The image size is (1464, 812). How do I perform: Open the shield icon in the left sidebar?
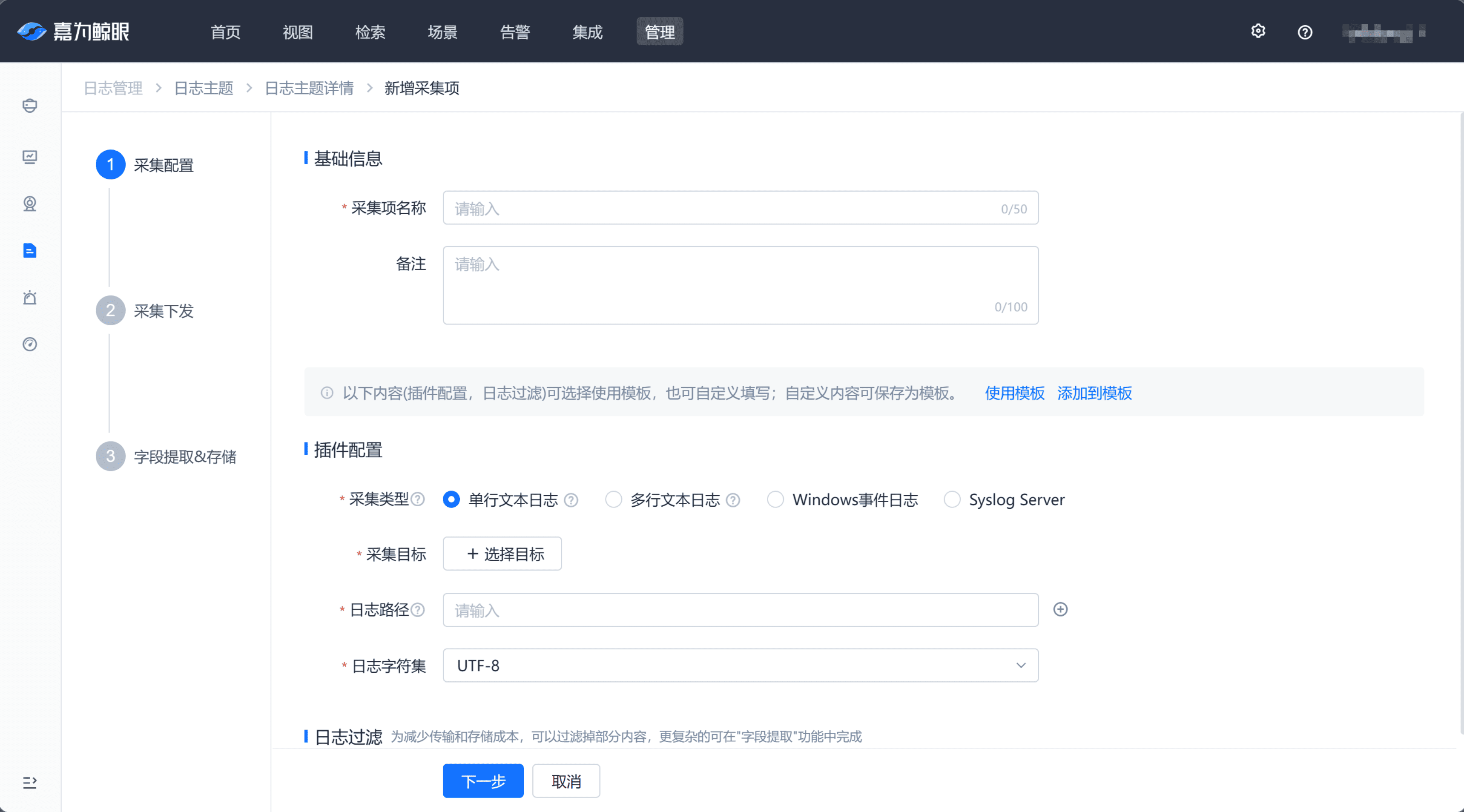coord(29,106)
